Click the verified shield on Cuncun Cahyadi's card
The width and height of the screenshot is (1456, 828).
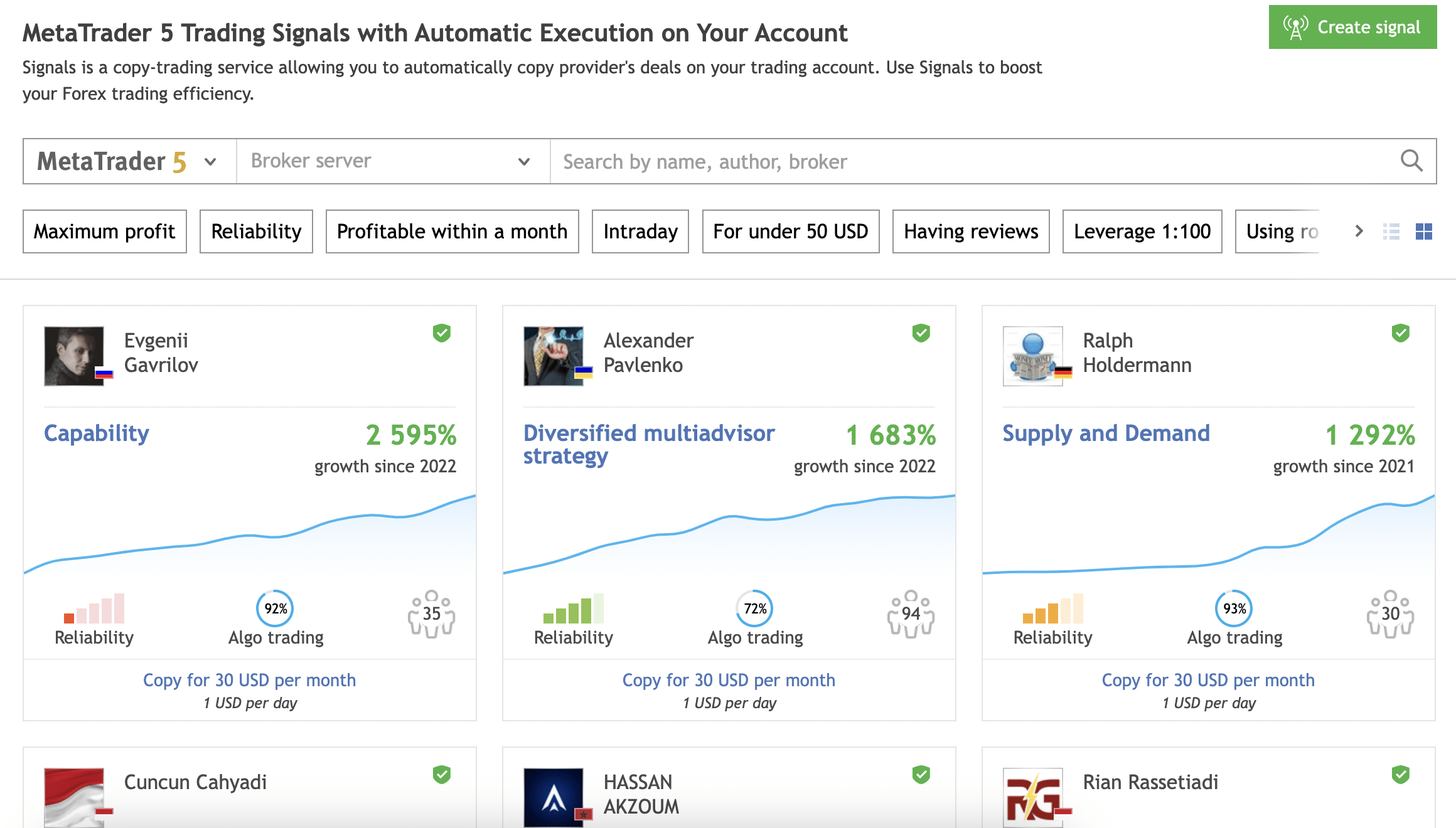click(x=442, y=774)
